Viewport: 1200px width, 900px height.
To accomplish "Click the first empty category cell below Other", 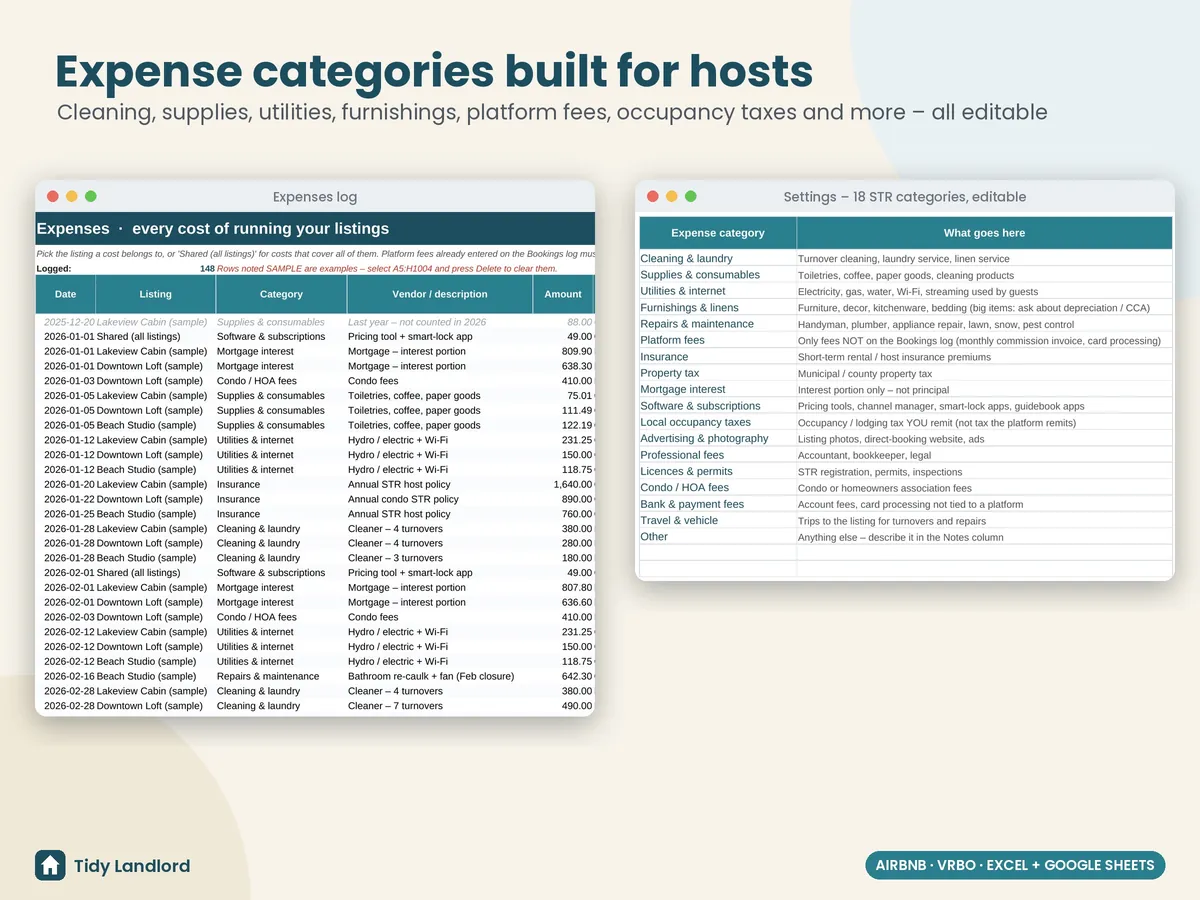I will (x=718, y=553).
